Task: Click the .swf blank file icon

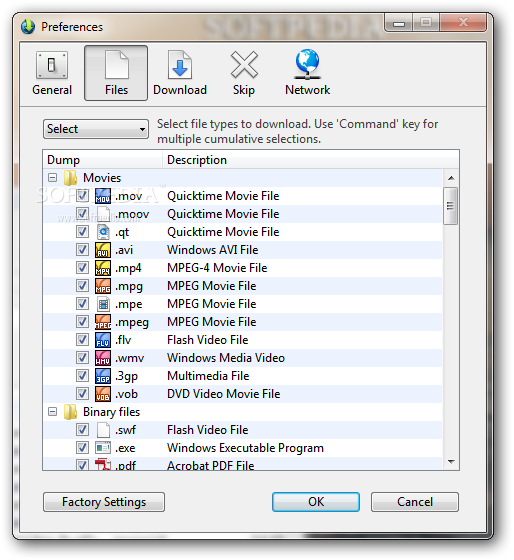Action: 103,430
